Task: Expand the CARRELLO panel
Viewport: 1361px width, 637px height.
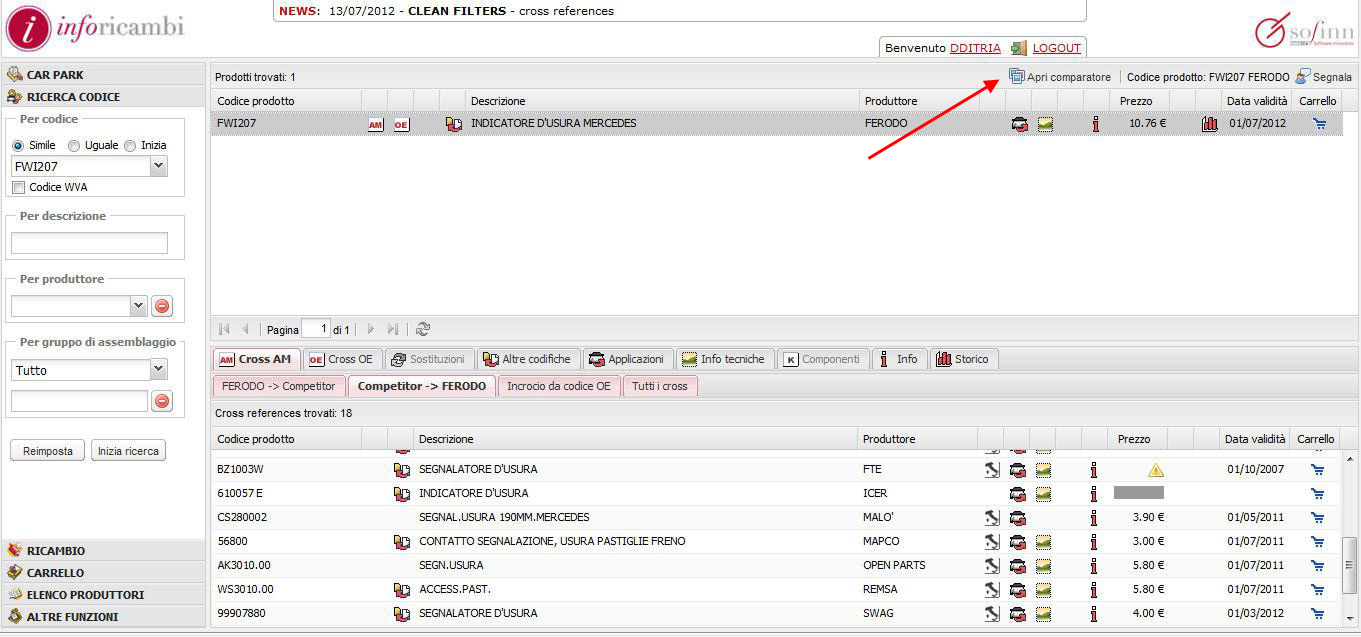Action: click(x=103, y=573)
